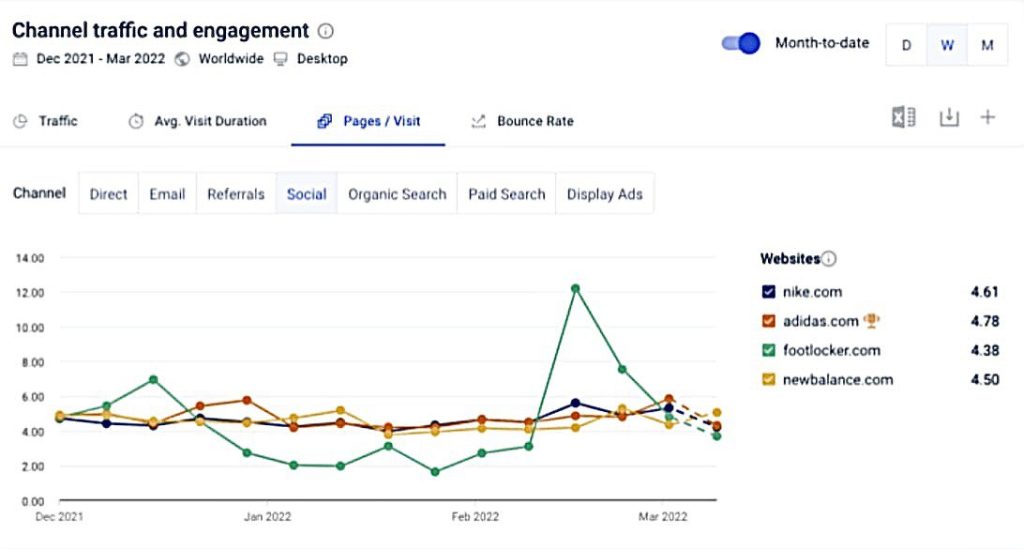This screenshot has width=1024, height=549.
Task: Set granularity to Monthly with M button
Action: coord(986,45)
